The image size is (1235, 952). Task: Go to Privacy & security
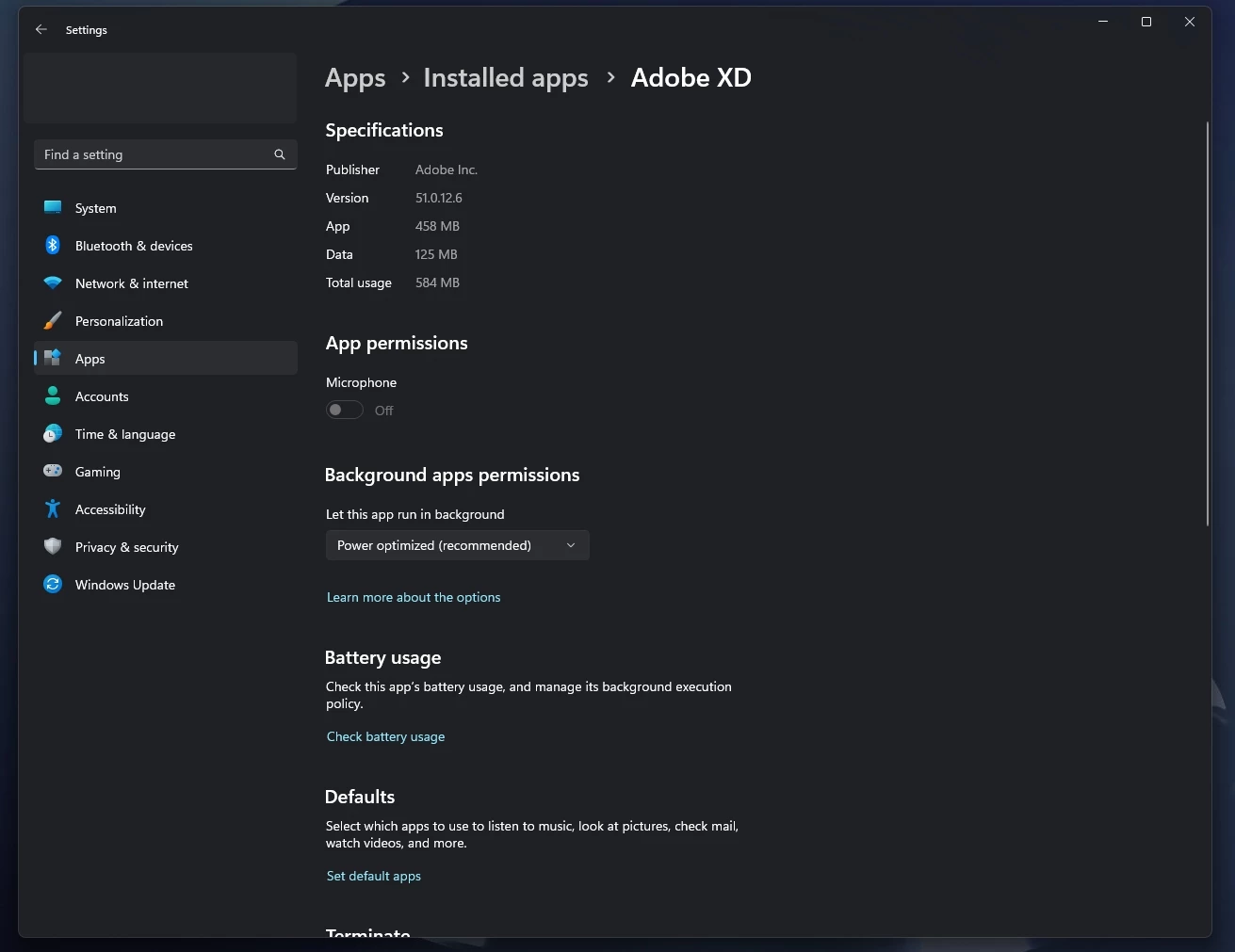tap(166, 547)
